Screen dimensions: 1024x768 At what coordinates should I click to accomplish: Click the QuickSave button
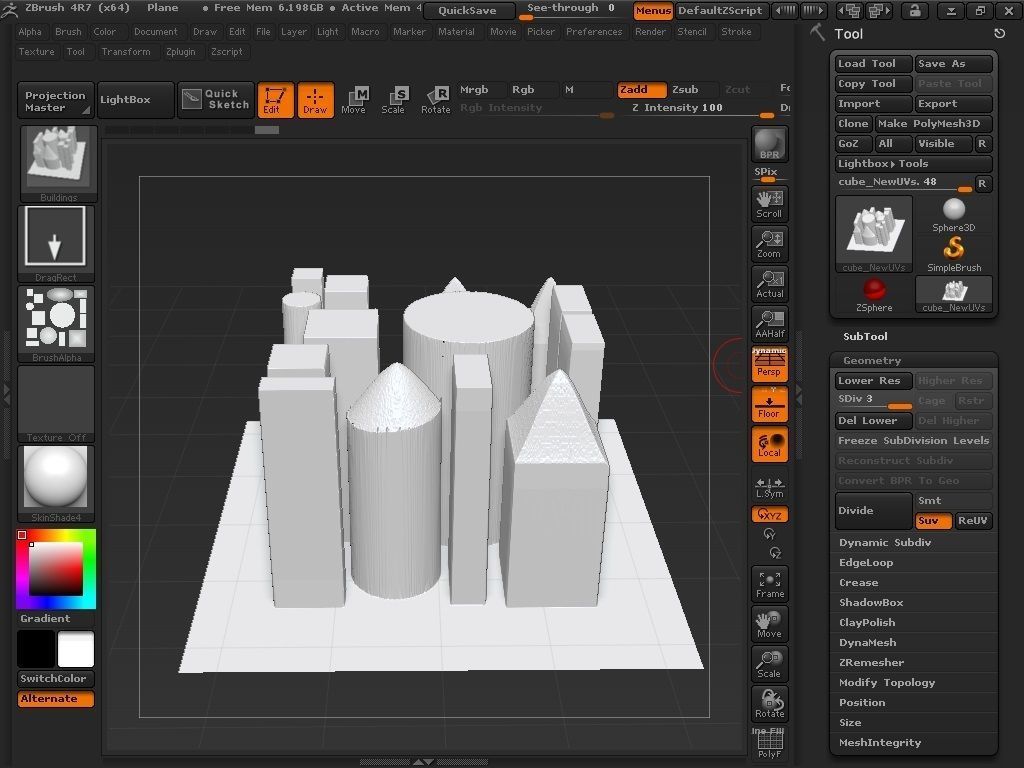coord(468,10)
